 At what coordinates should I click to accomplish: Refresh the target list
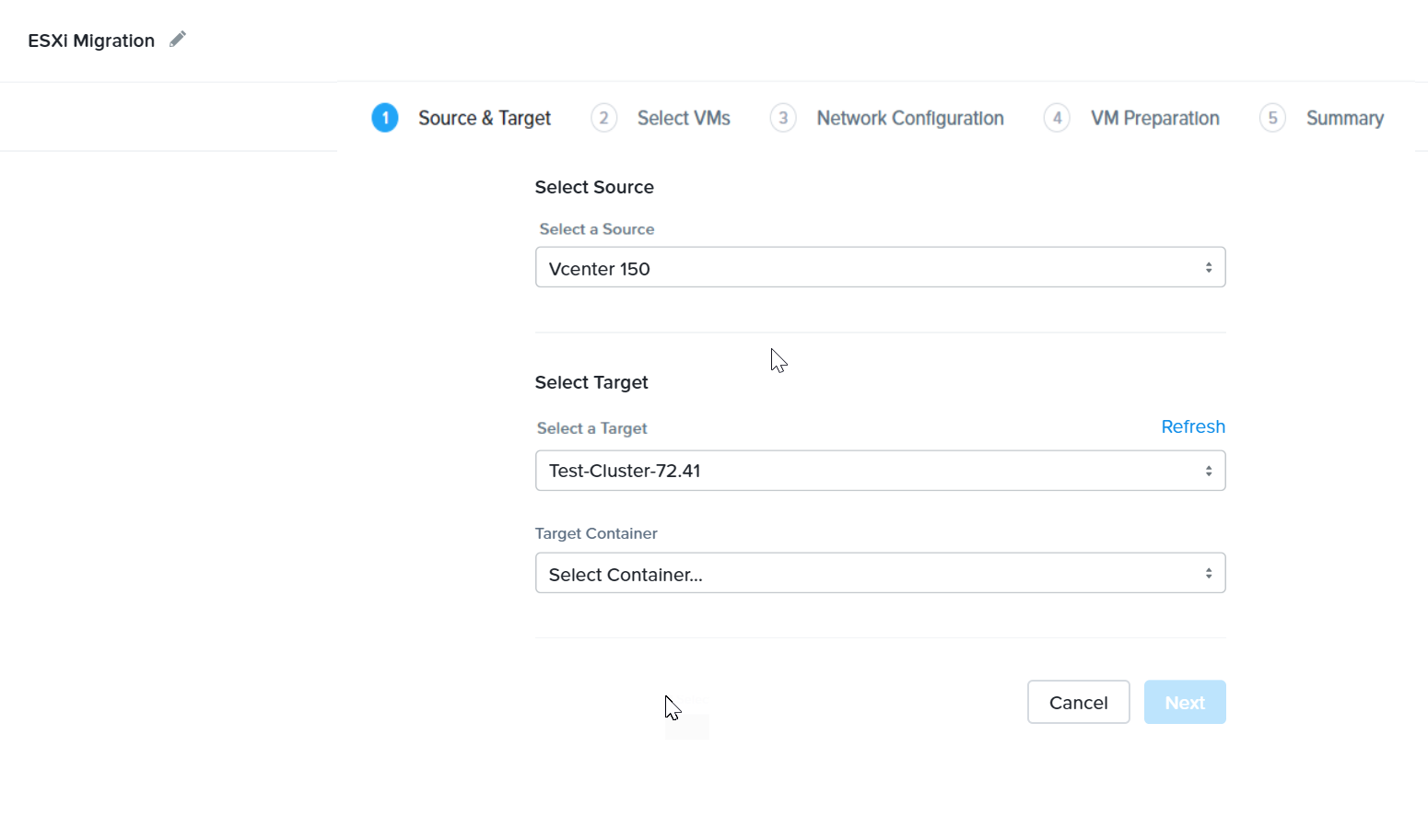point(1193,426)
